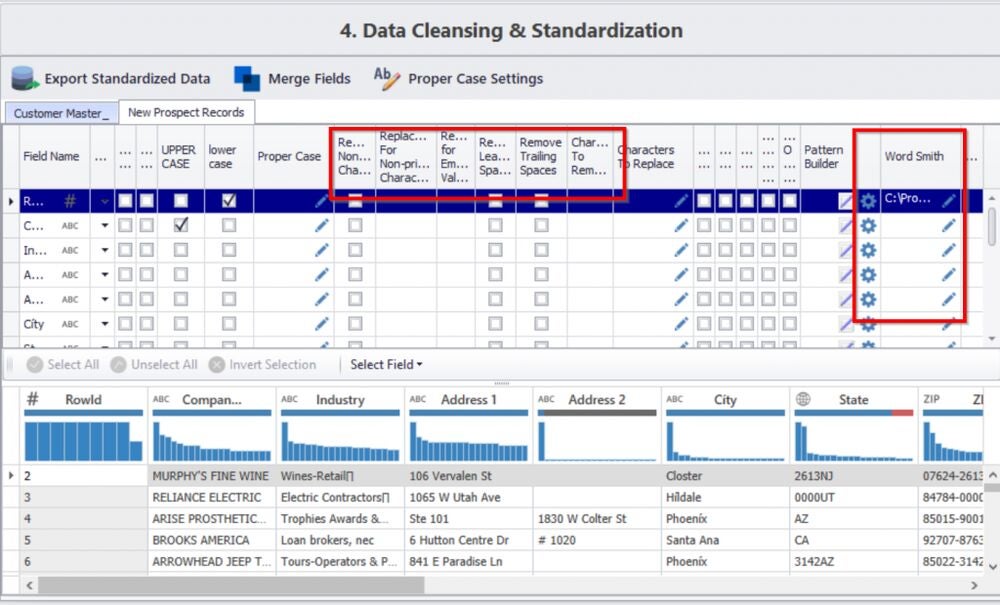Expand the dropdown arrow beside the City field
Viewport: 1000px width, 605px height.
point(104,324)
